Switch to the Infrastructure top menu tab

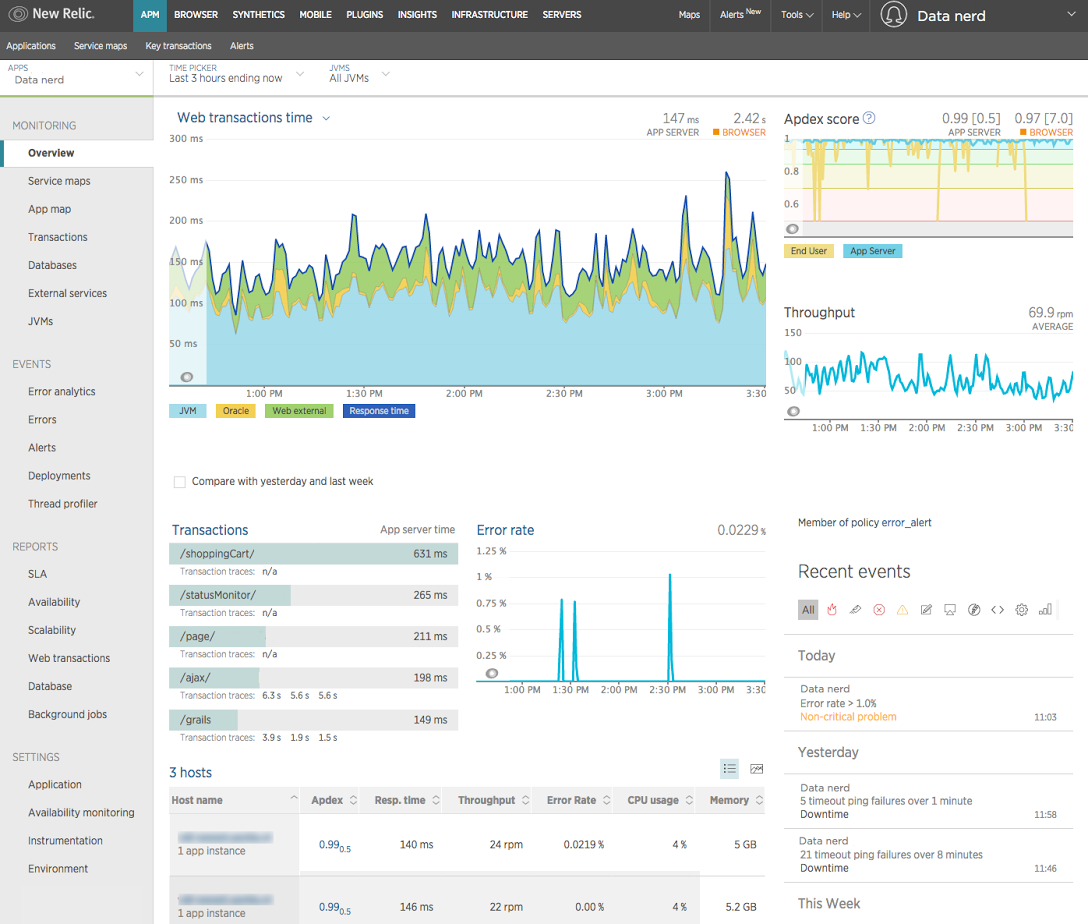click(489, 15)
